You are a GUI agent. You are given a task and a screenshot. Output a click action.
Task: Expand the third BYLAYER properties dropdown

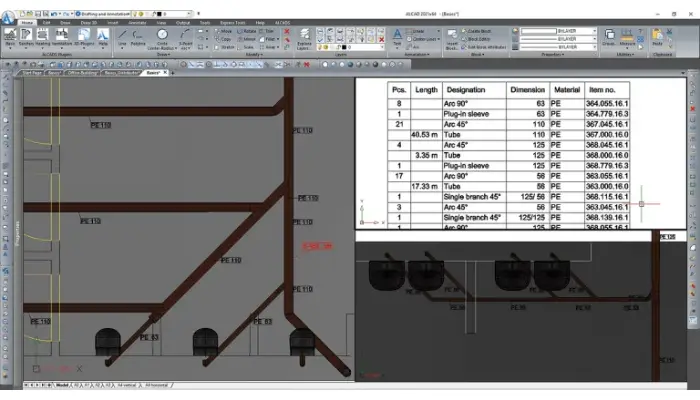(546, 45)
